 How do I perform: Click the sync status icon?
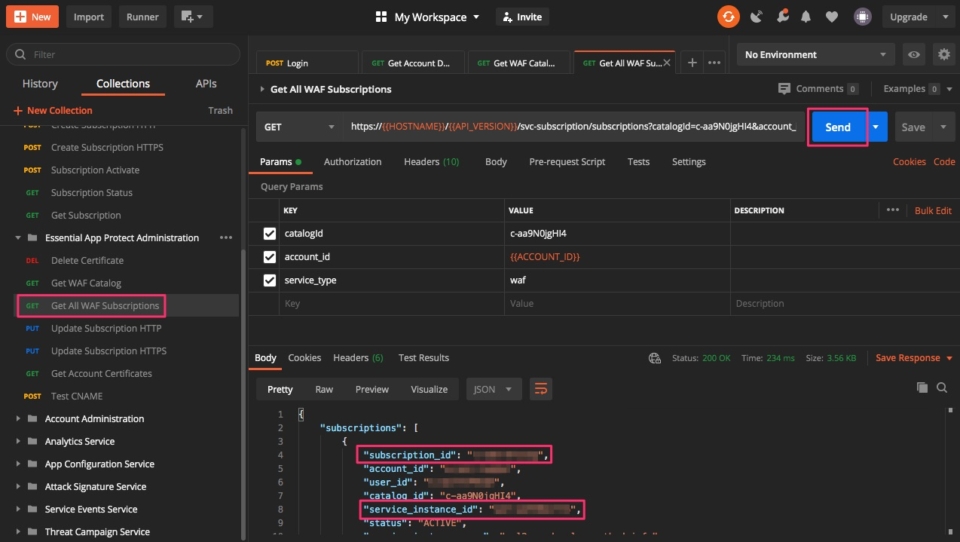[x=728, y=17]
